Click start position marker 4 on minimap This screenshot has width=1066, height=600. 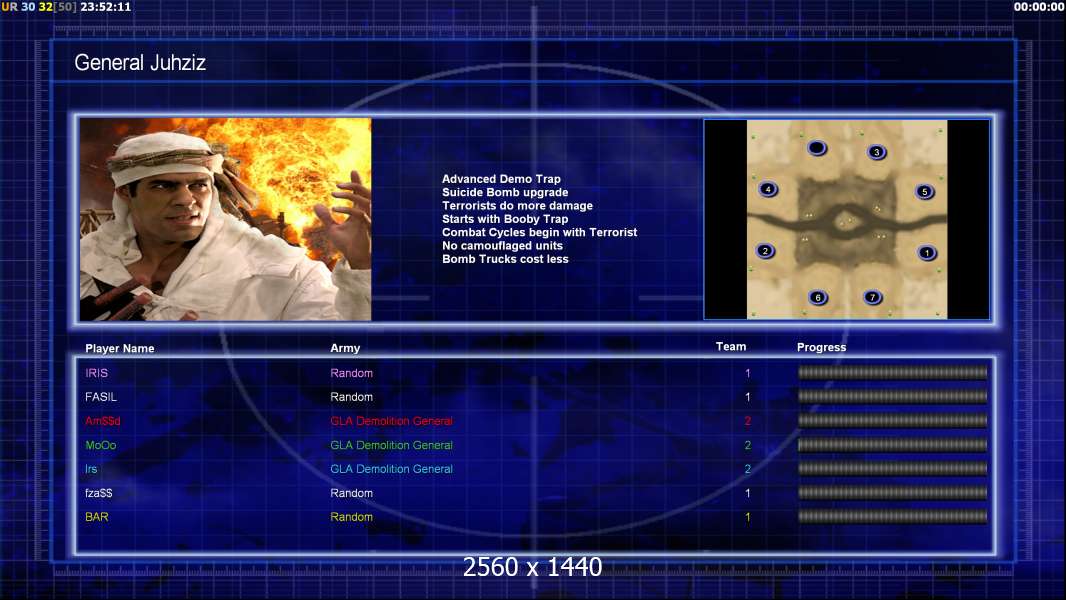coord(768,190)
